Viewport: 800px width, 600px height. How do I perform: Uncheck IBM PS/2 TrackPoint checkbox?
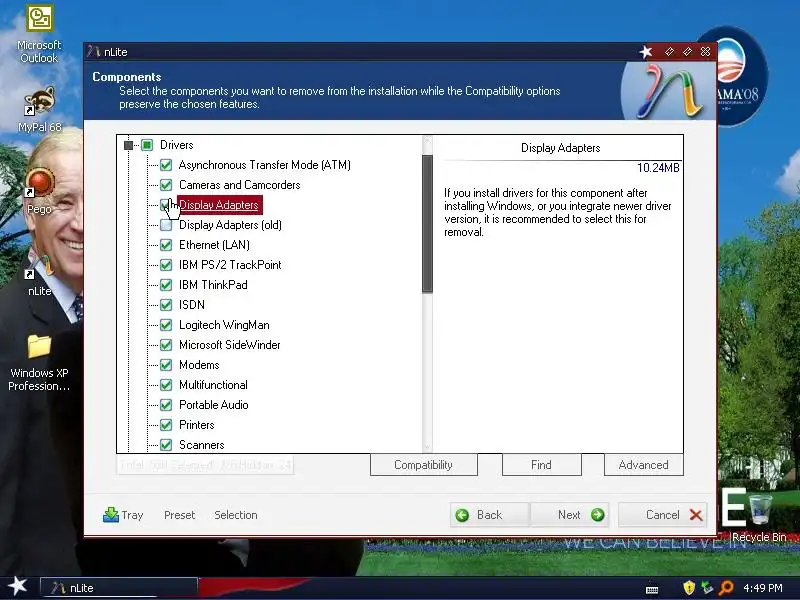click(x=166, y=265)
